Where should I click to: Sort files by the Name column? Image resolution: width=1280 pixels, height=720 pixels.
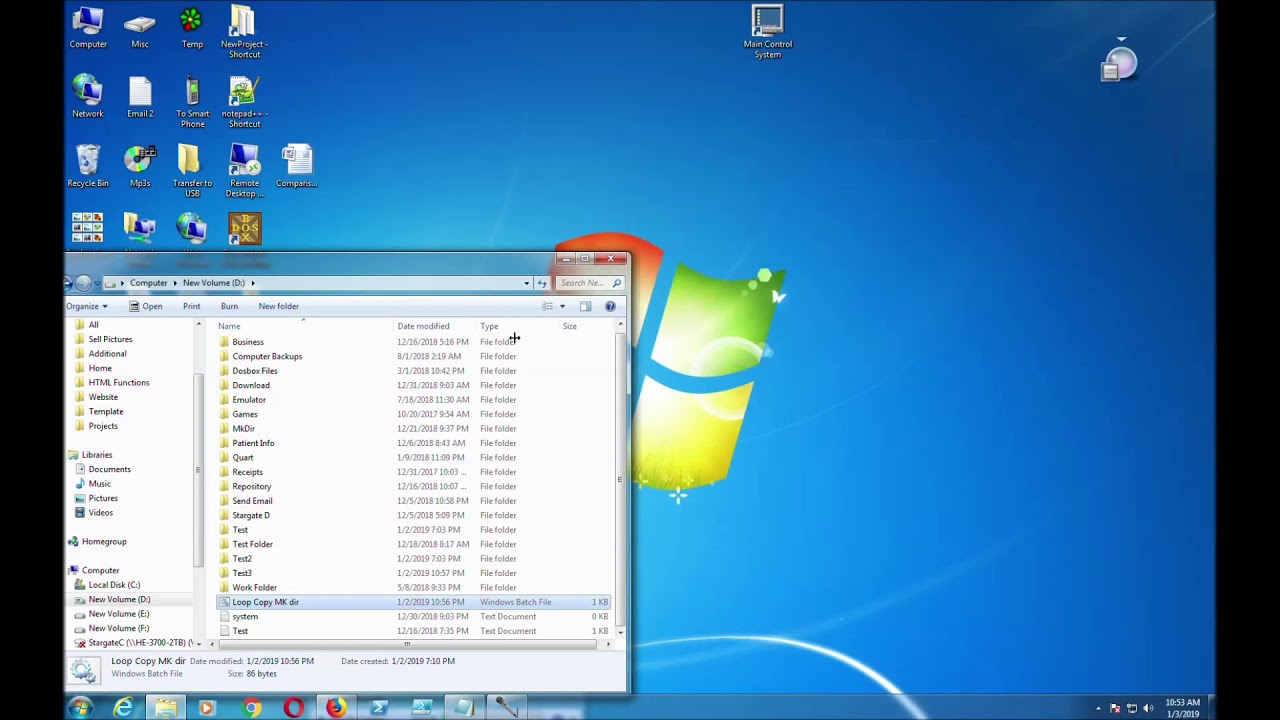(x=304, y=326)
